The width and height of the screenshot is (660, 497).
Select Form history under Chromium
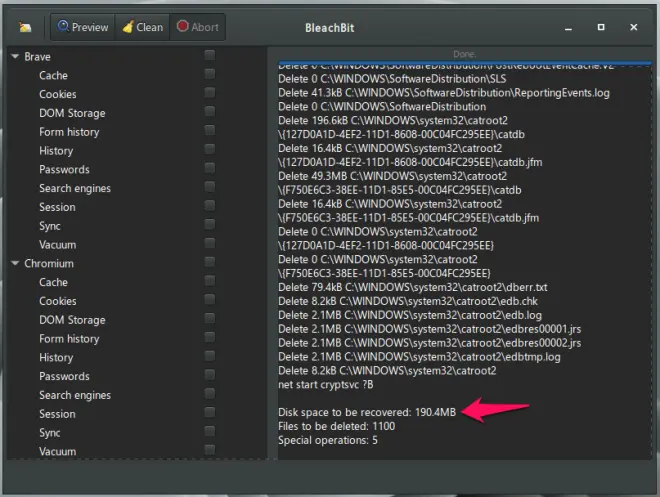point(69,339)
